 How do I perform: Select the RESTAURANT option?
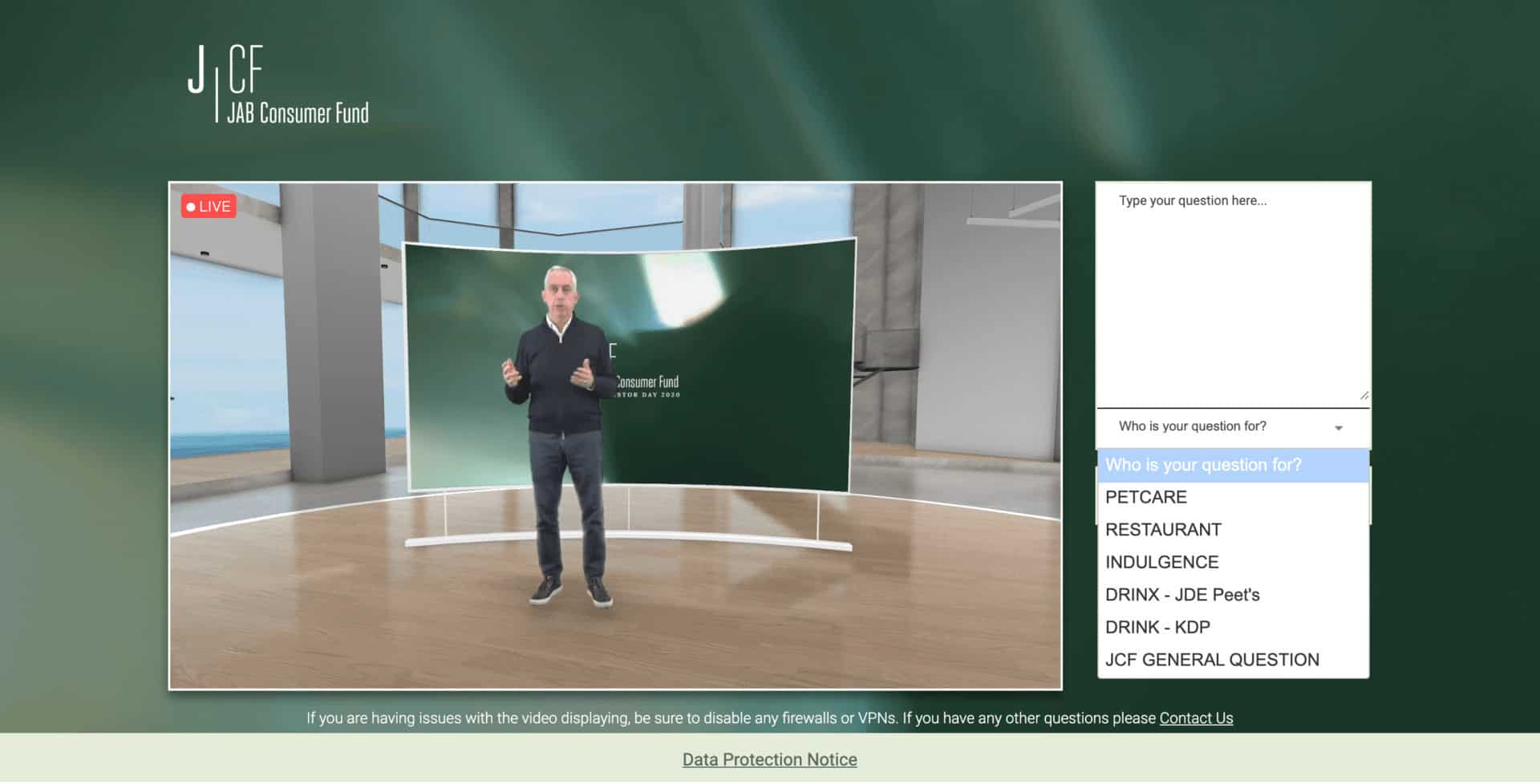coord(1163,530)
